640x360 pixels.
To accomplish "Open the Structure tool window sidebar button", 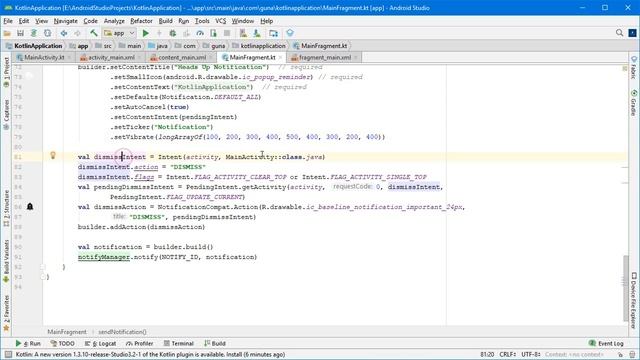I will point(6,208).
